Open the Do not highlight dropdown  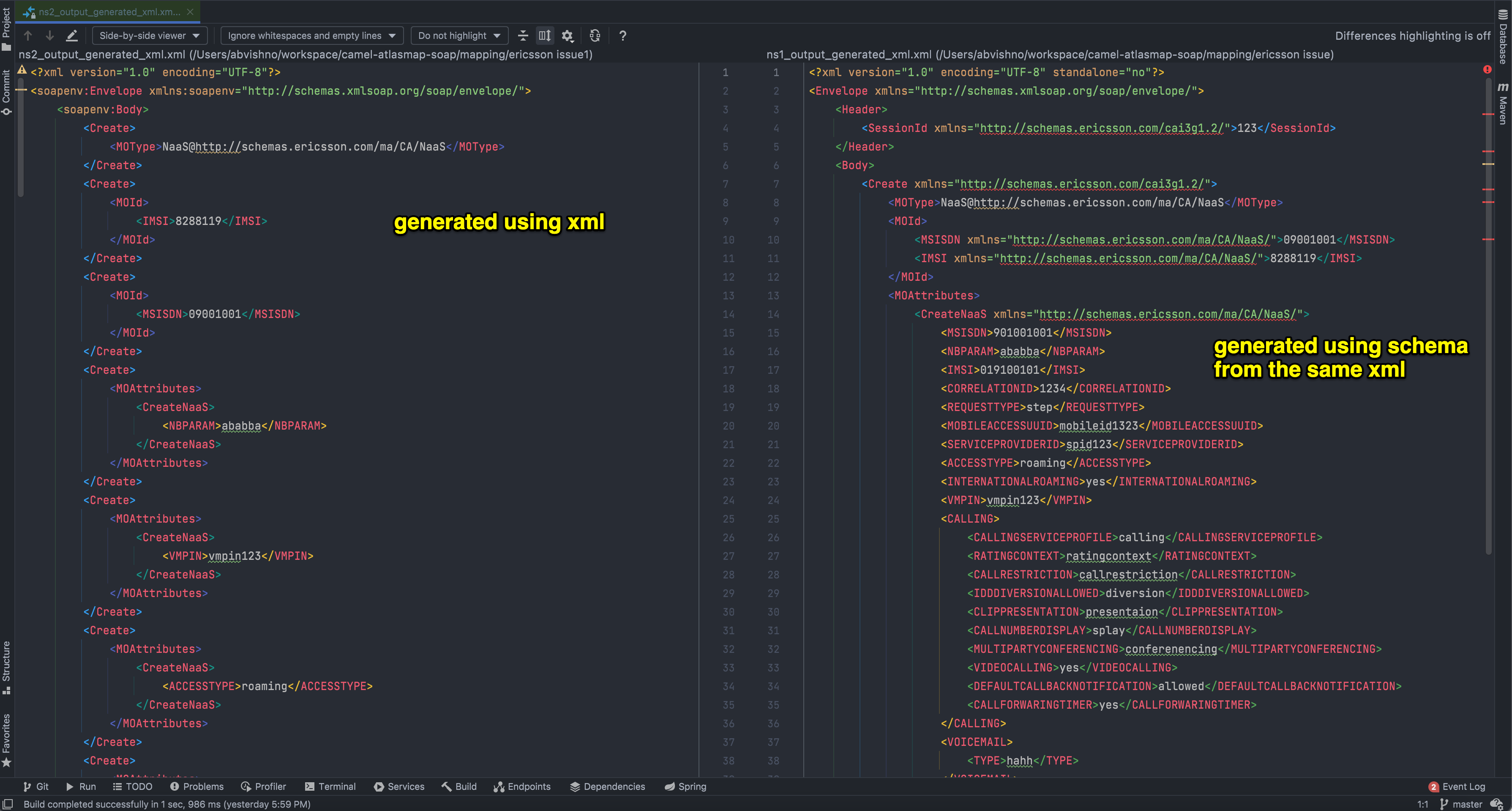[x=459, y=35]
